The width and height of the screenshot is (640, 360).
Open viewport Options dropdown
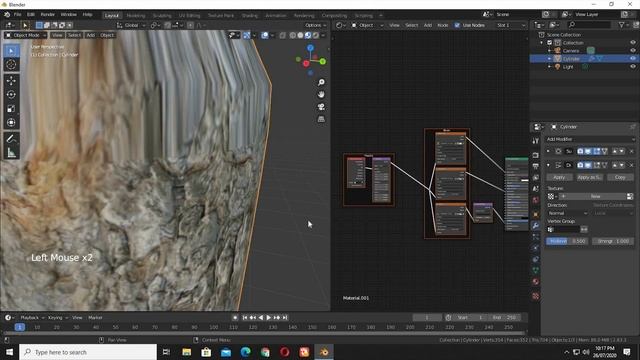[x=316, y=25]
